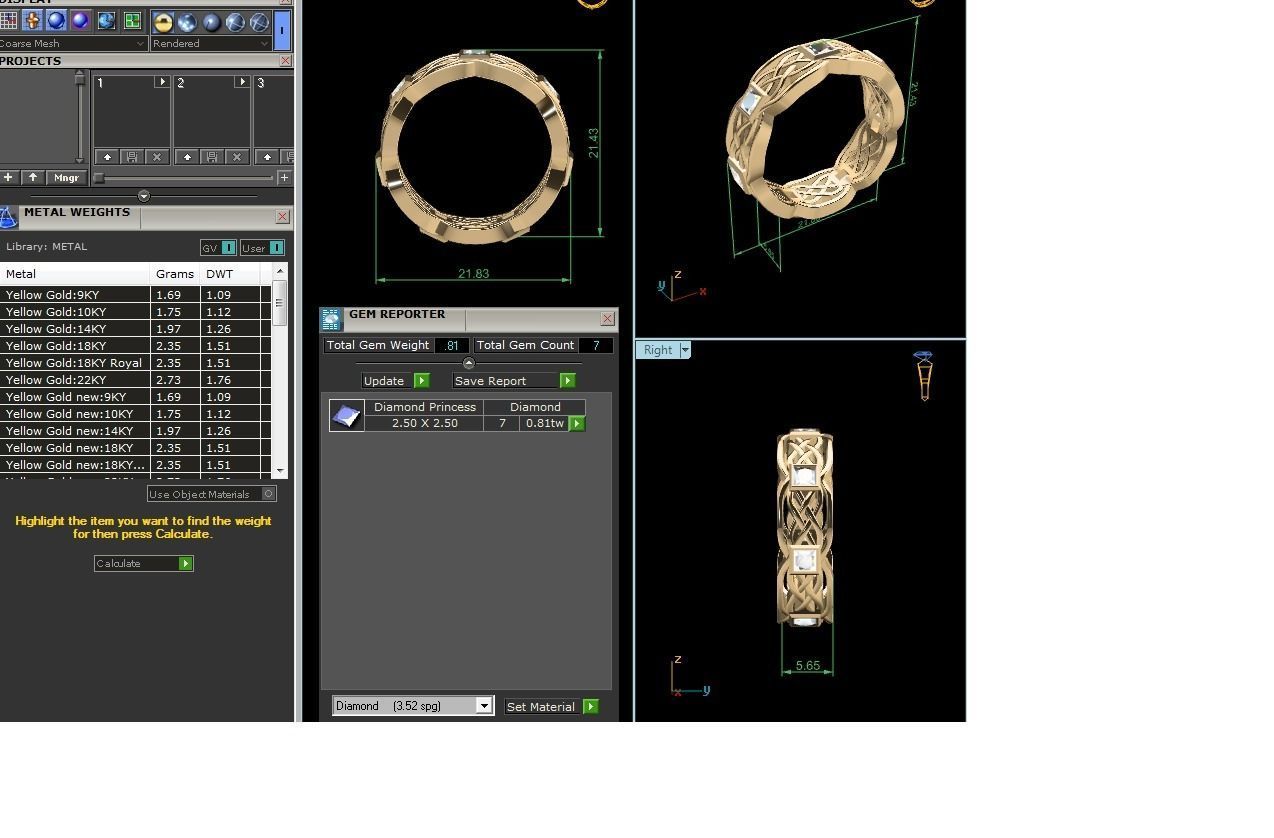Click the up arrow button beside Mngr
The height and width of the screenshot is (838, 1274).
click(x=32, y=177)
